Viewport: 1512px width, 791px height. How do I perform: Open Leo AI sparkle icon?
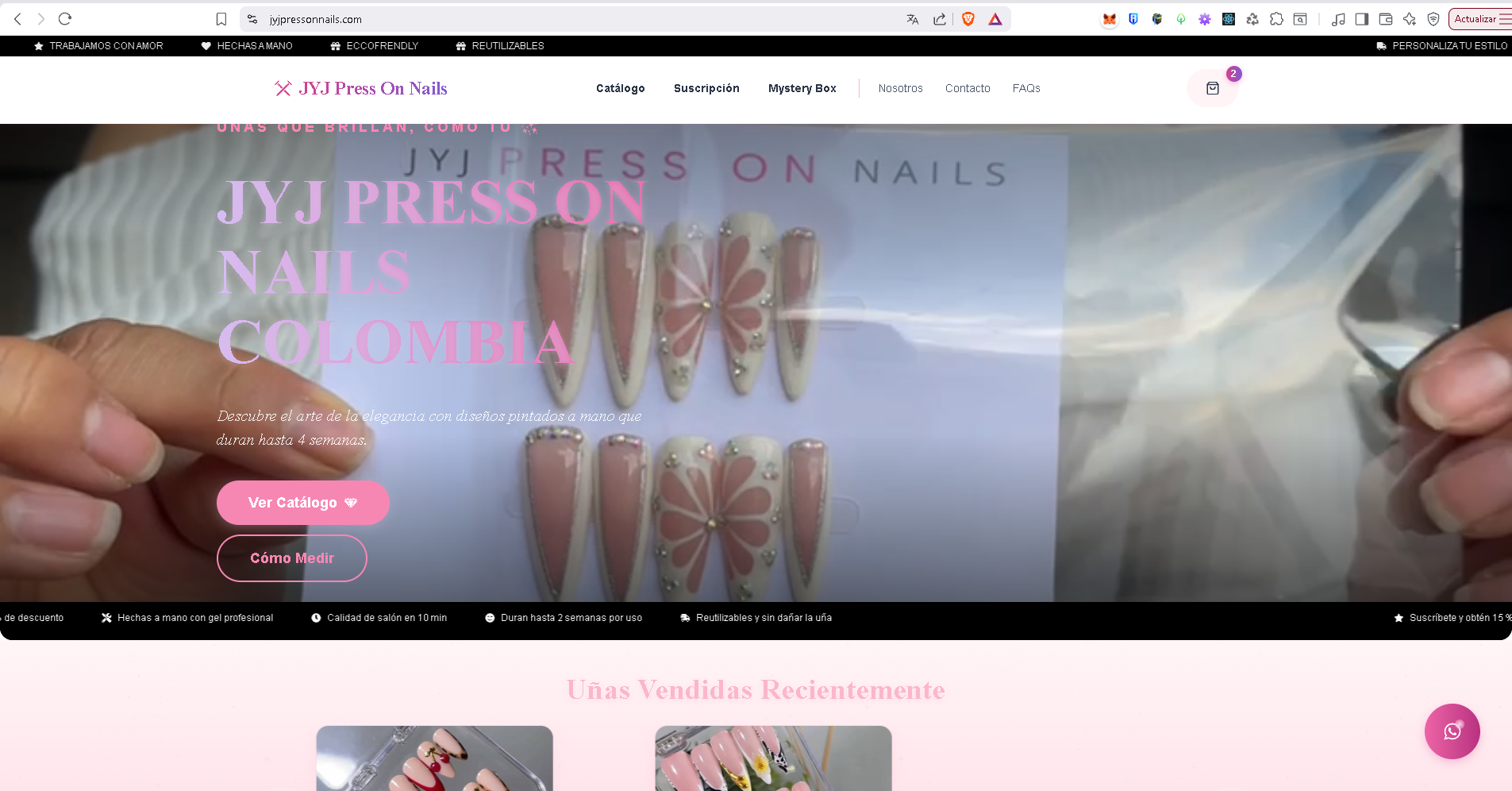(1410, 19)
